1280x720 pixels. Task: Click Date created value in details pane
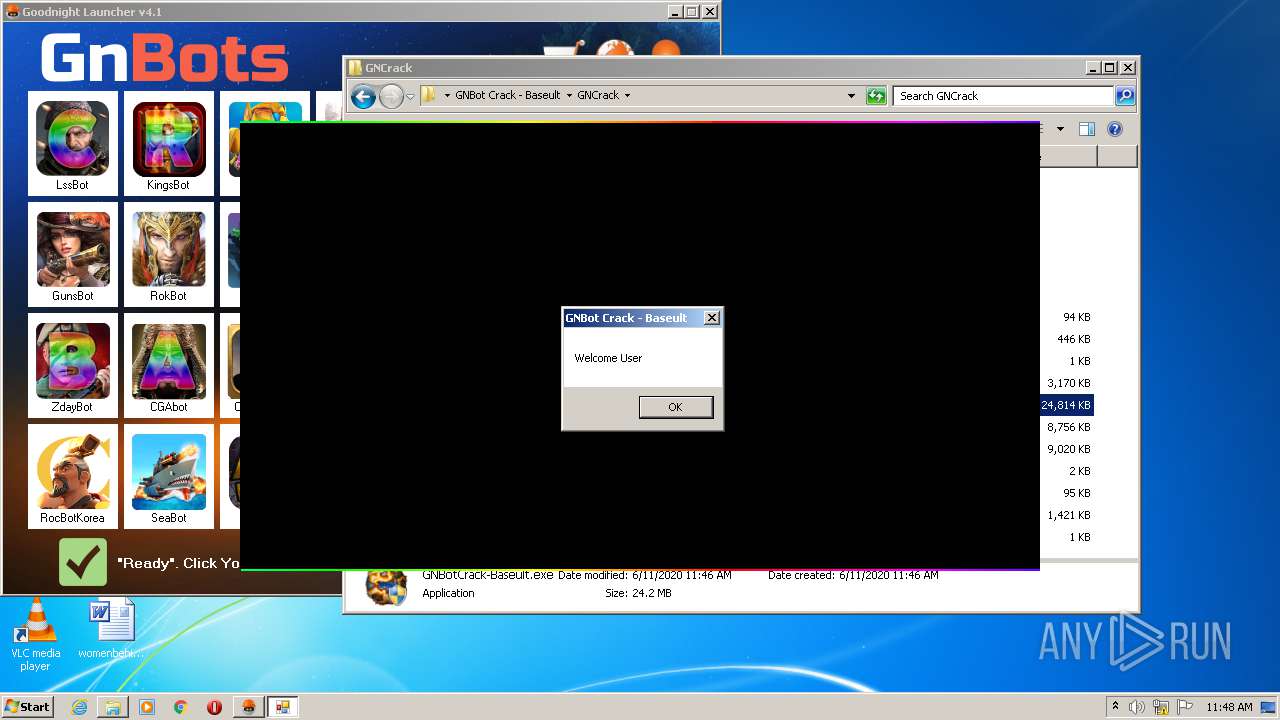pos(888,575)
